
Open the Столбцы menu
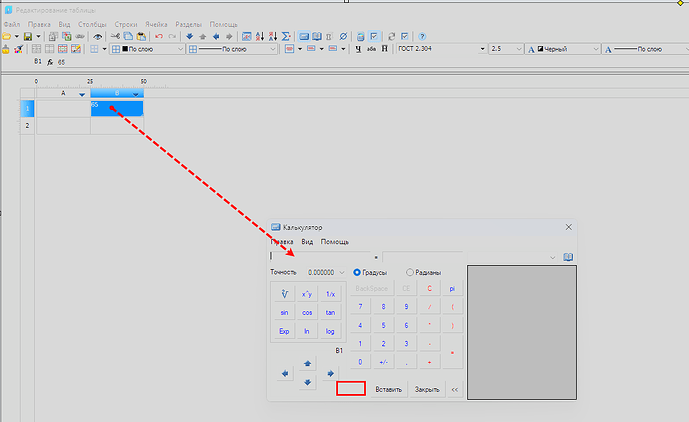[x=93, y=23]
